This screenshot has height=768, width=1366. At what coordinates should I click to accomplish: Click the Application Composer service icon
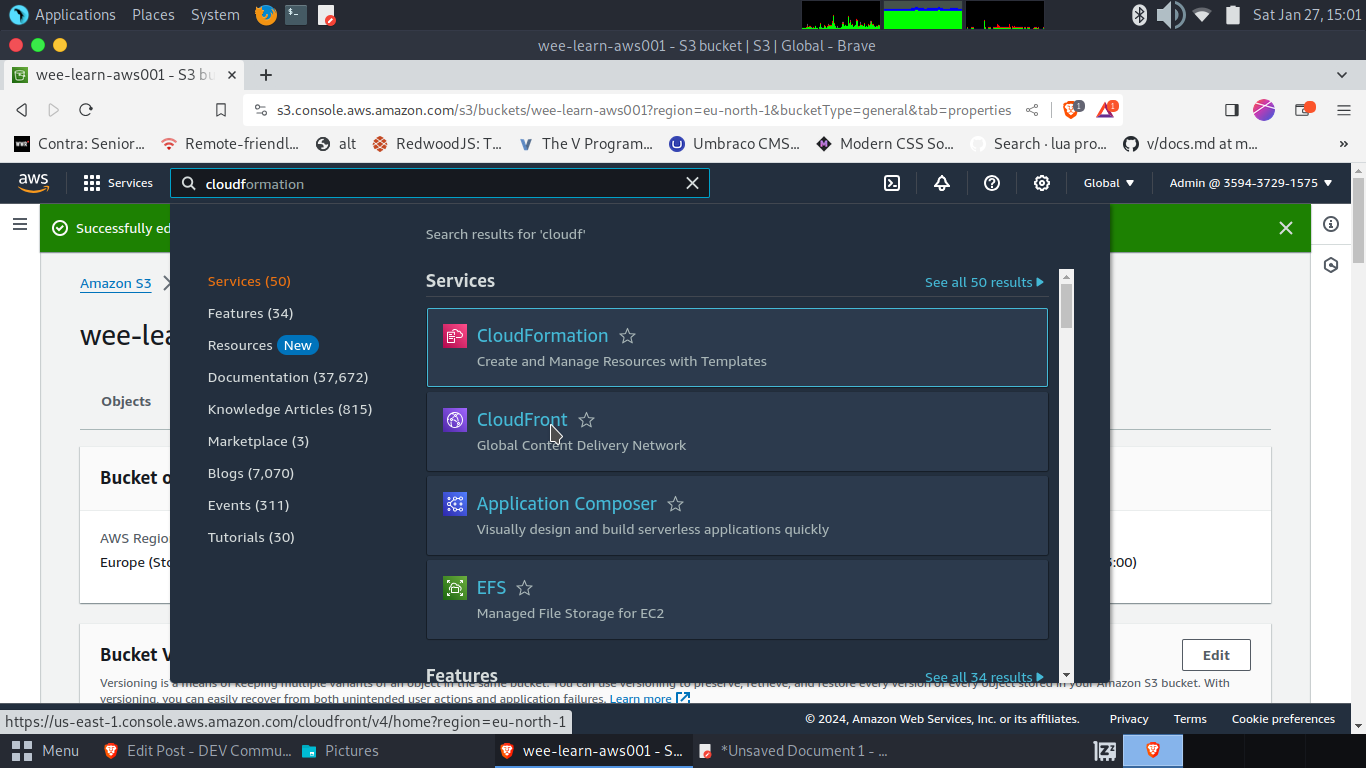click(x=455, y=504)
